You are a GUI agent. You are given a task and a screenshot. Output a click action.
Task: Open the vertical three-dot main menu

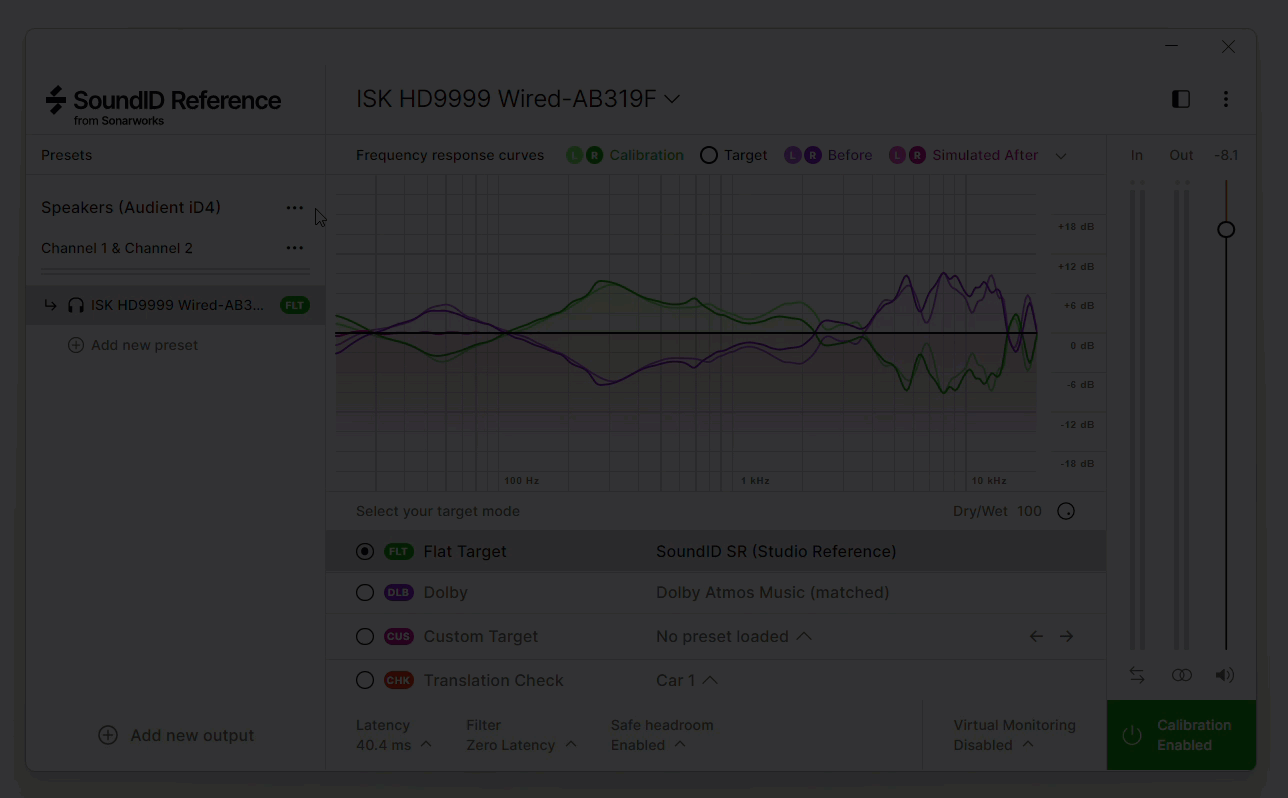click(1226, 99)
